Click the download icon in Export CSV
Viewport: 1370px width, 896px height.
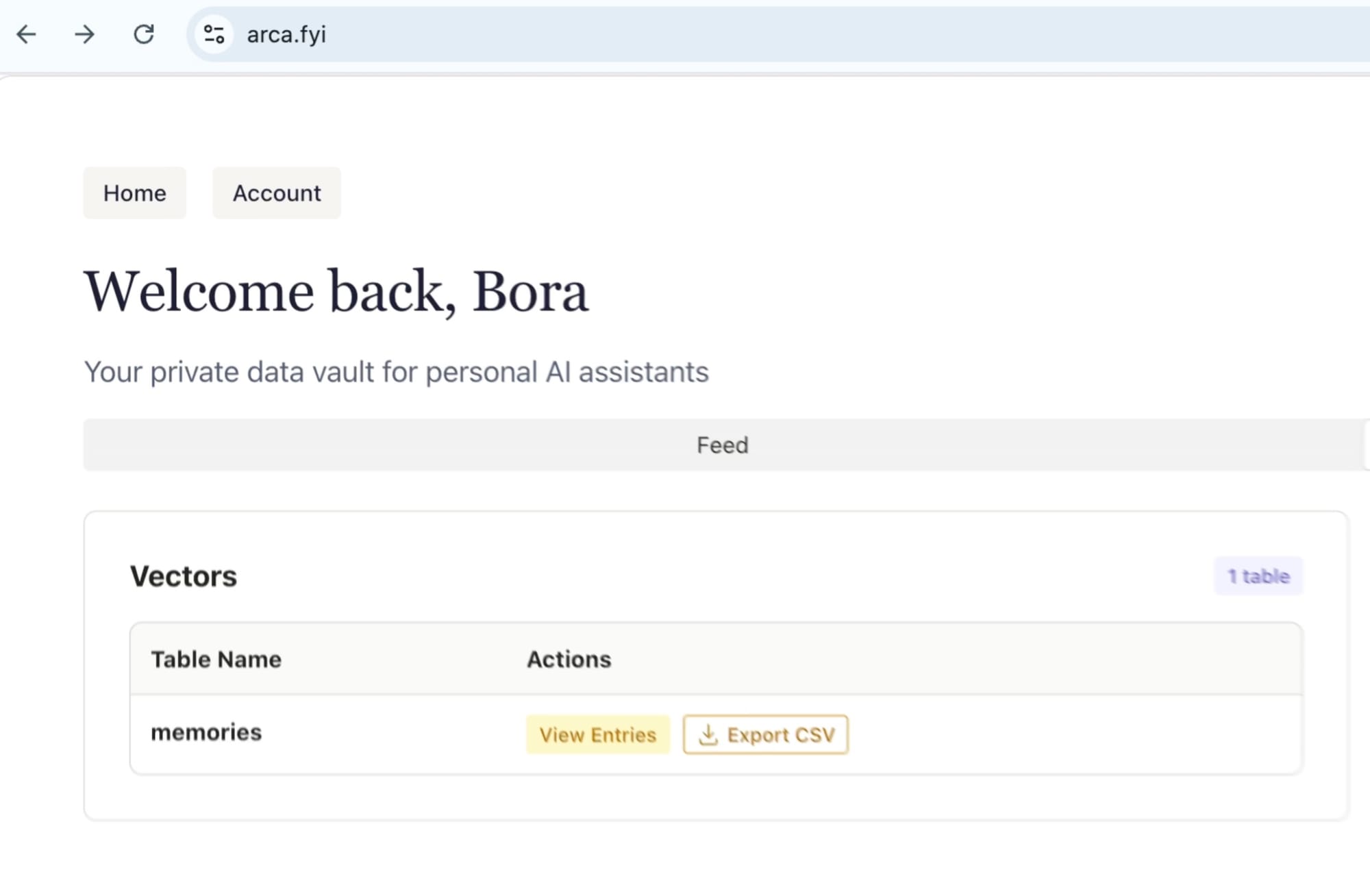pos(708,735)
